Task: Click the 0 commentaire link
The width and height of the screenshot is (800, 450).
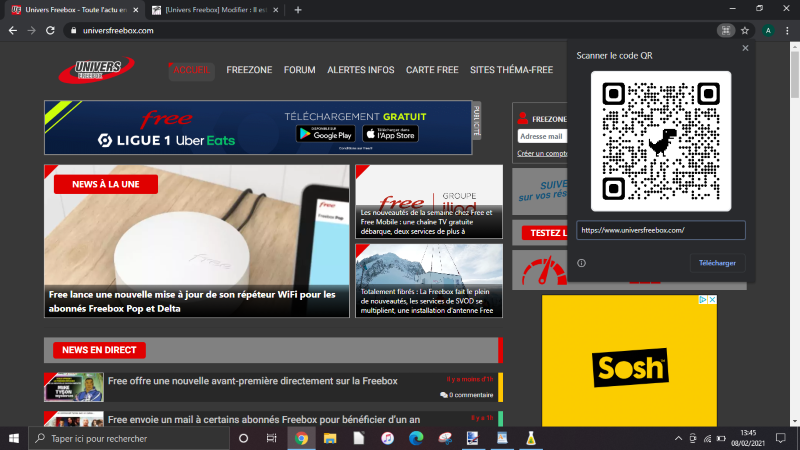Action: (x=467, y=395)
